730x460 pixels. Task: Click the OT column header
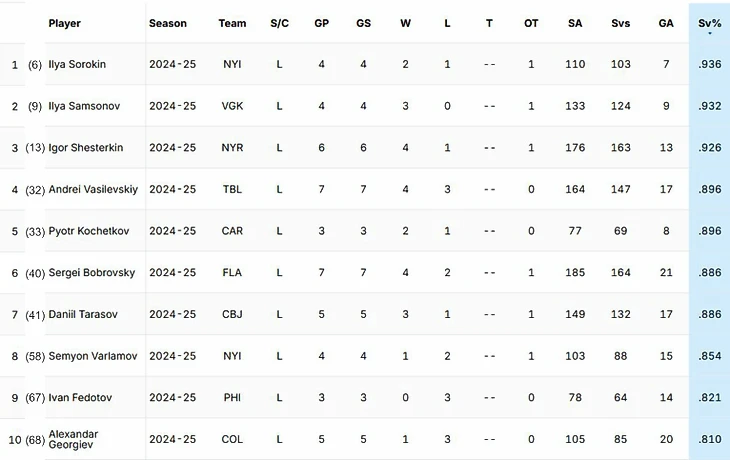point(531,23)
